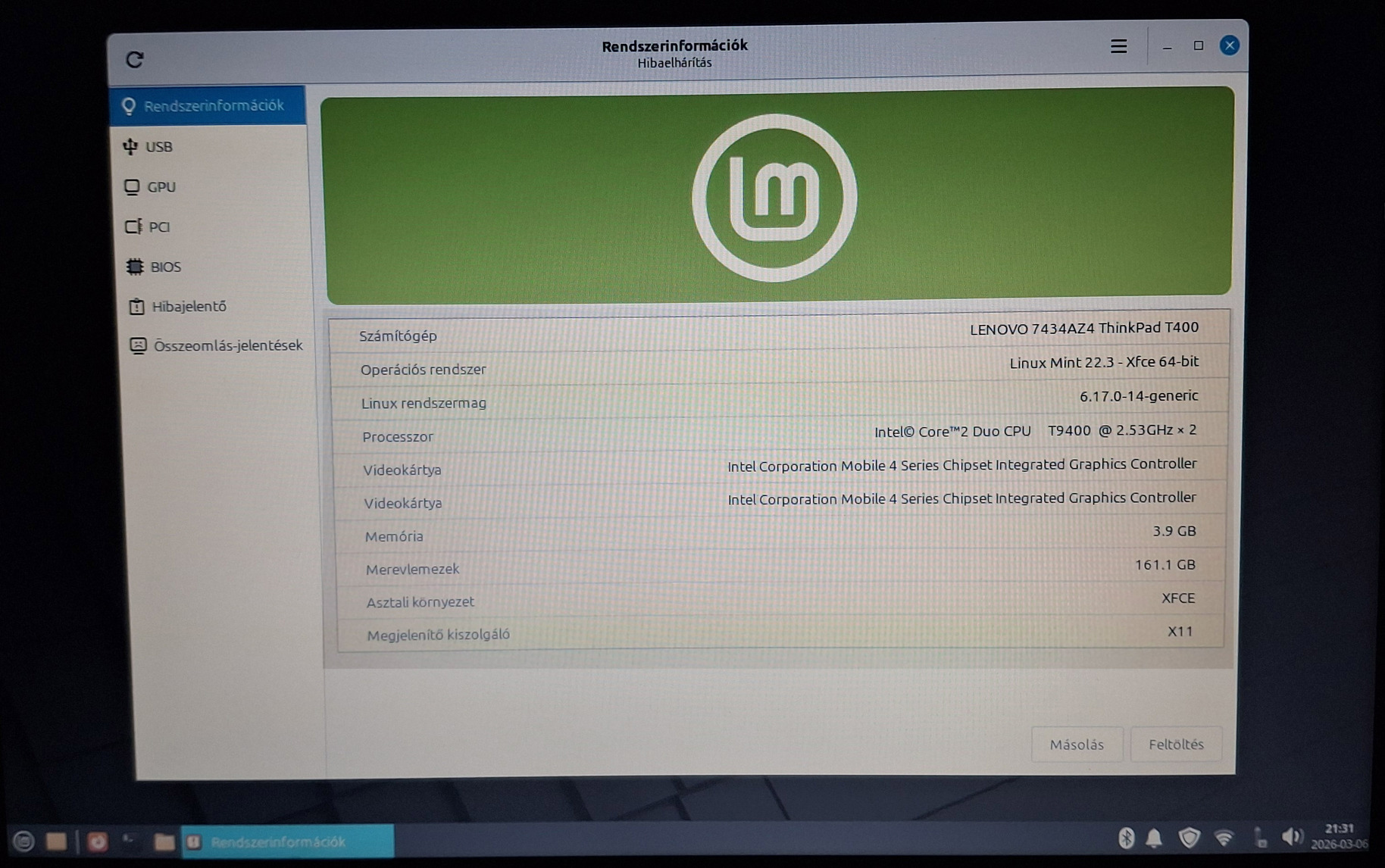1385x868 pixels.
Task: Click the value Linux Mint 22.3 - Xfce 64-bit
Action: (1104, 362)
